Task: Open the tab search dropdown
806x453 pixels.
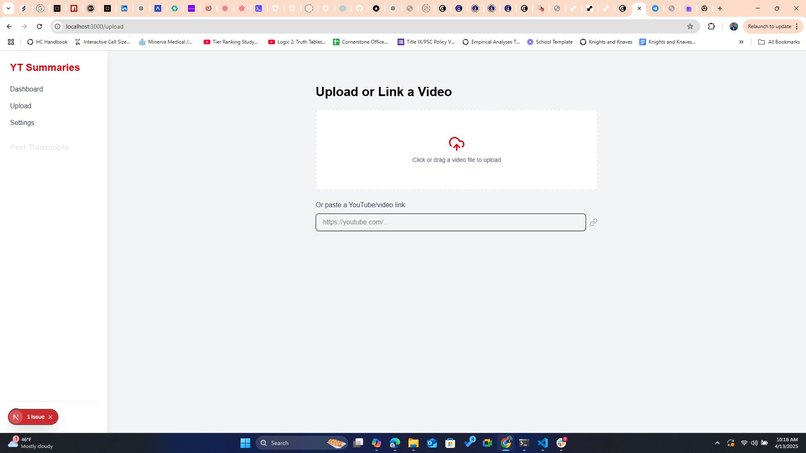Action: coord(8,8)
